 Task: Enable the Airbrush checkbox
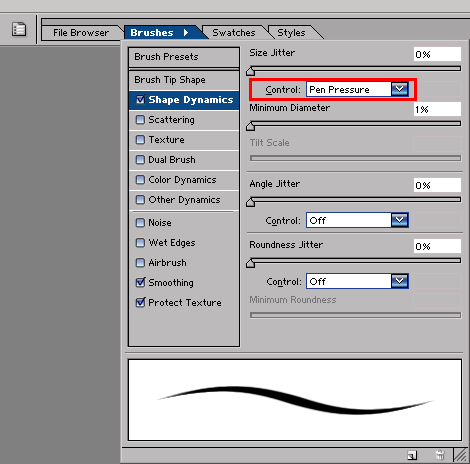pos(140,263)
